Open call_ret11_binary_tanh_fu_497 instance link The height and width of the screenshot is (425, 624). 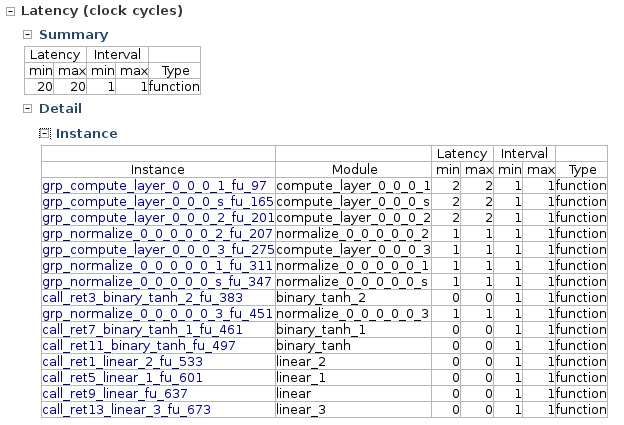coord(139,345)
